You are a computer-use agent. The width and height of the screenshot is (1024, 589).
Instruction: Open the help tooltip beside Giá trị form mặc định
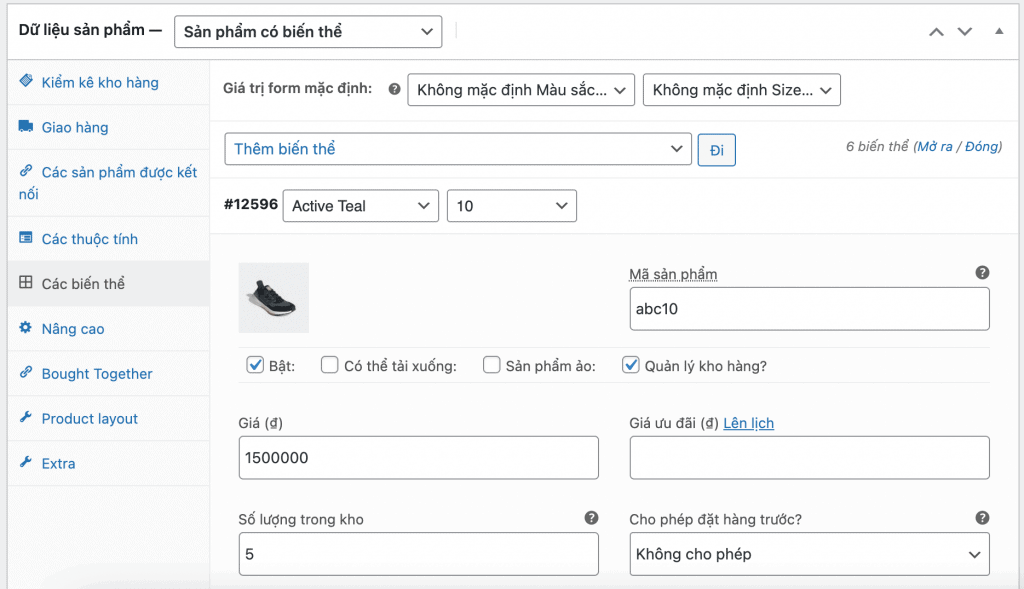coord(394,89)
